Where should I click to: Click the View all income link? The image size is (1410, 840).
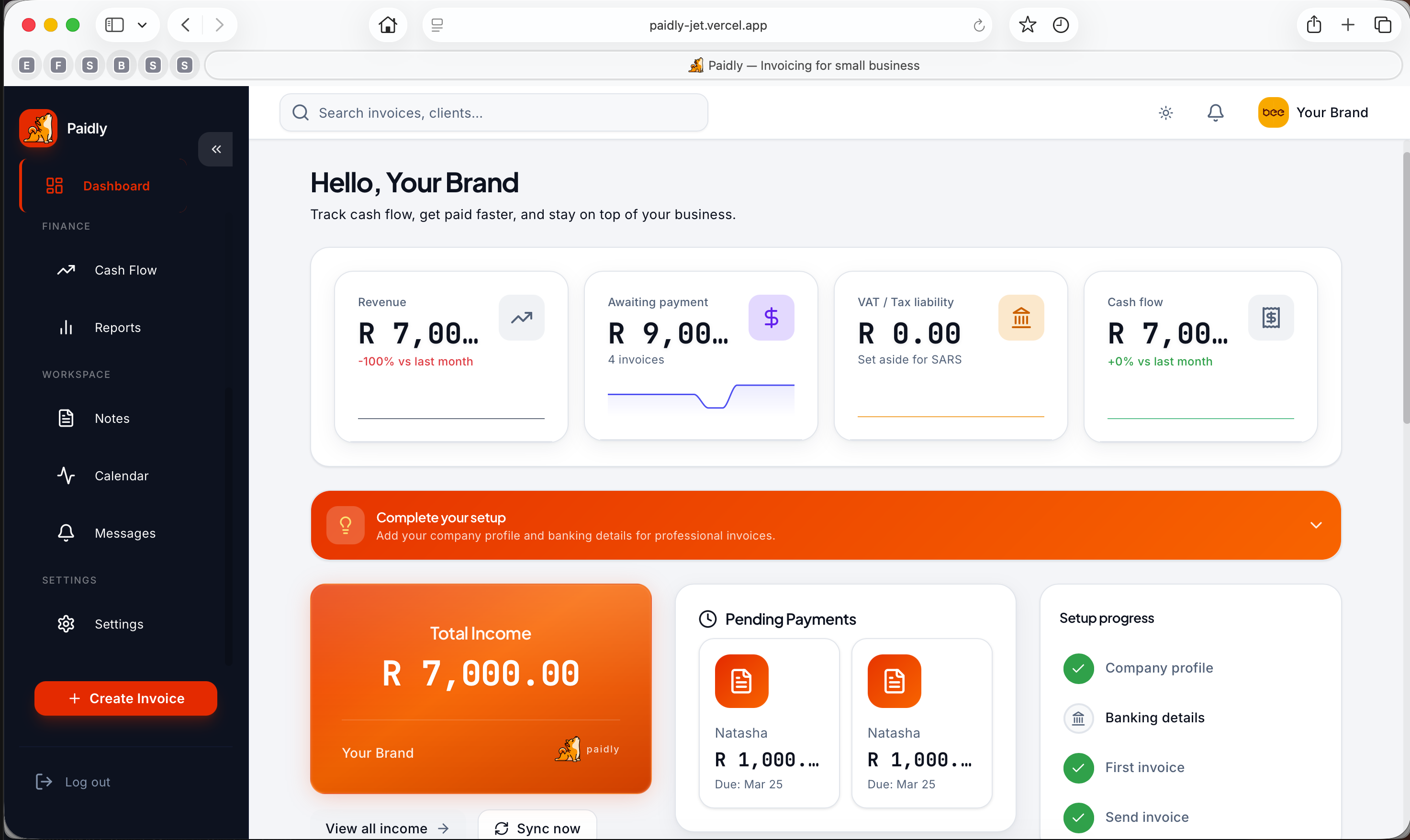coord(387,828)
